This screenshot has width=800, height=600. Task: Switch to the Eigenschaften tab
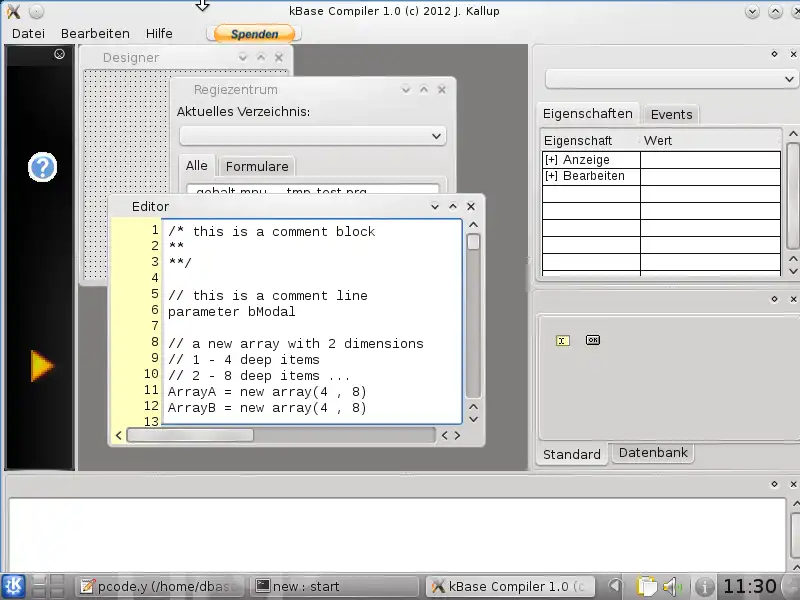[588, 114]
